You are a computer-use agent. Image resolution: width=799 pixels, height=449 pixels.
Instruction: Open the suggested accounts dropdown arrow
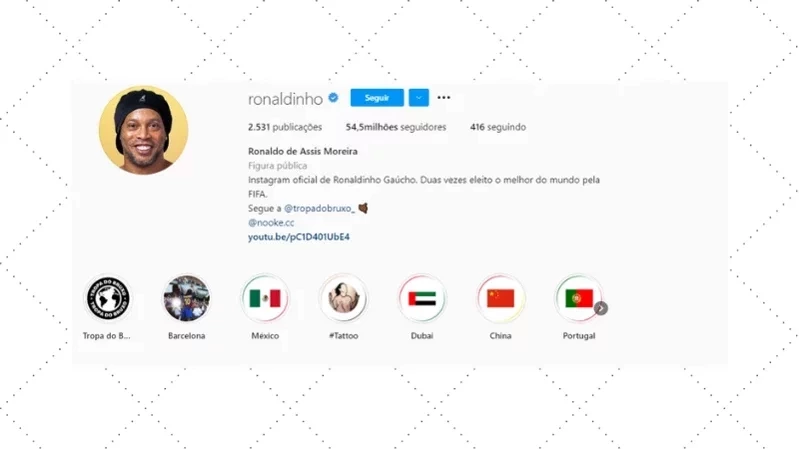418,98
